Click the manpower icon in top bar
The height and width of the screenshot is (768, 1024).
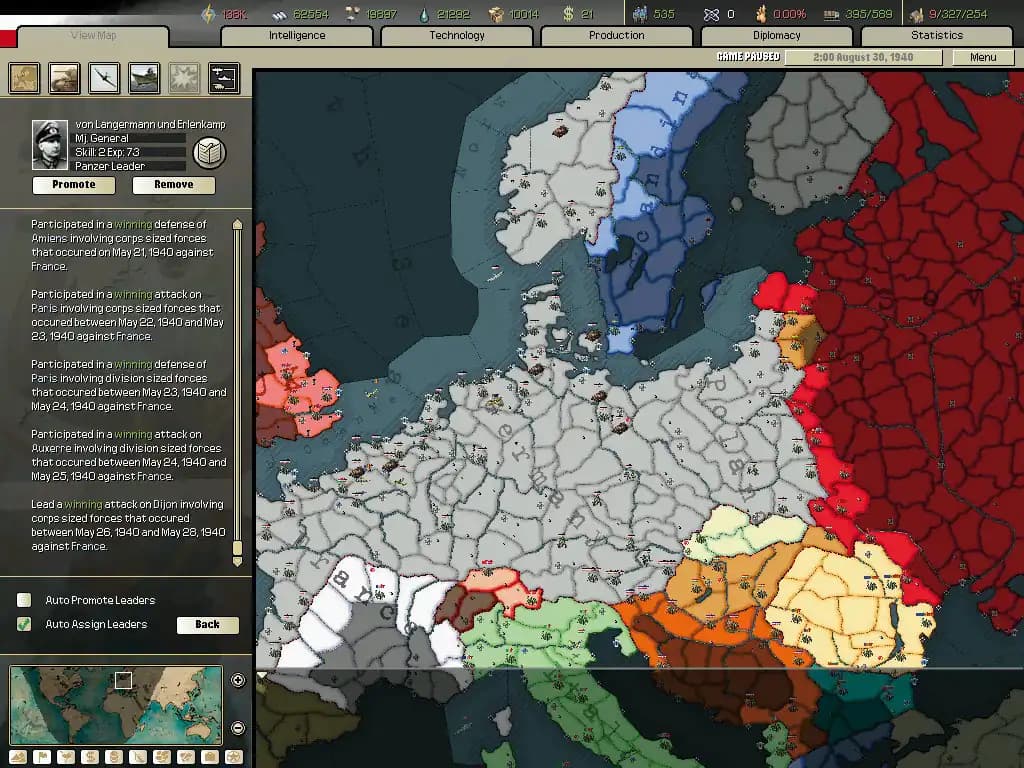pos(642,13)
